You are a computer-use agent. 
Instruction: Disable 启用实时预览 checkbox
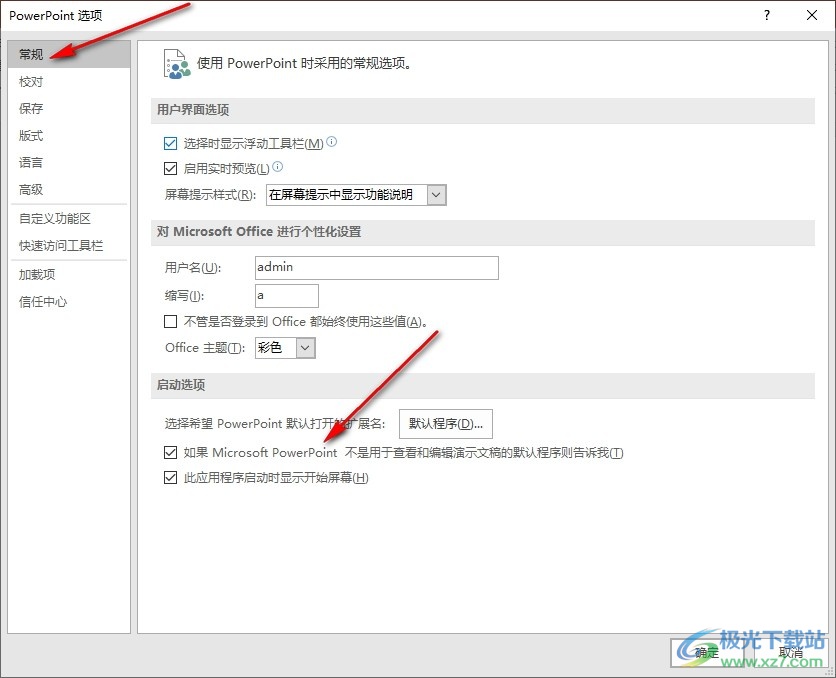[x=170, y=169]
